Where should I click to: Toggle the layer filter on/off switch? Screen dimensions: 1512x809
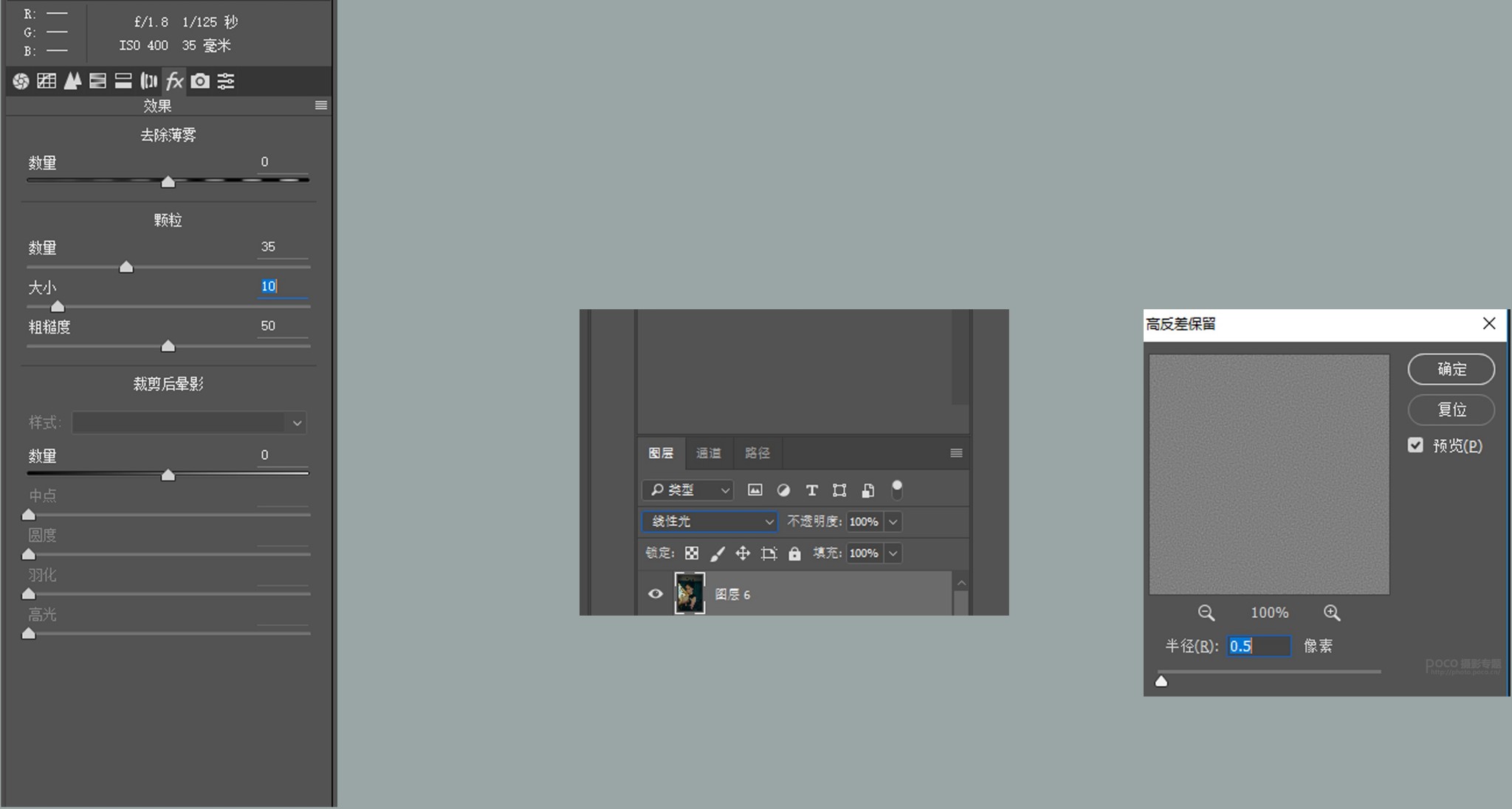coord(897,489)
